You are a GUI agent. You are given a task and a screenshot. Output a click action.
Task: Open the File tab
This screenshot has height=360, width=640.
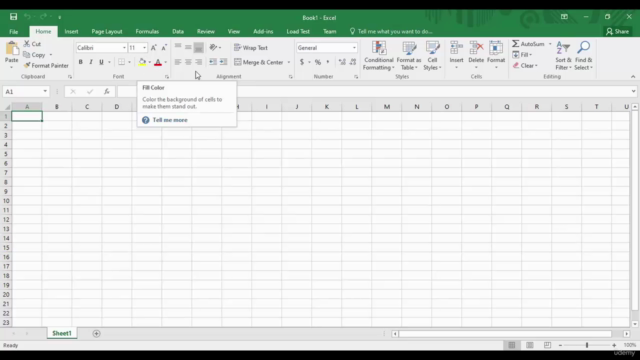click(13, 31)
